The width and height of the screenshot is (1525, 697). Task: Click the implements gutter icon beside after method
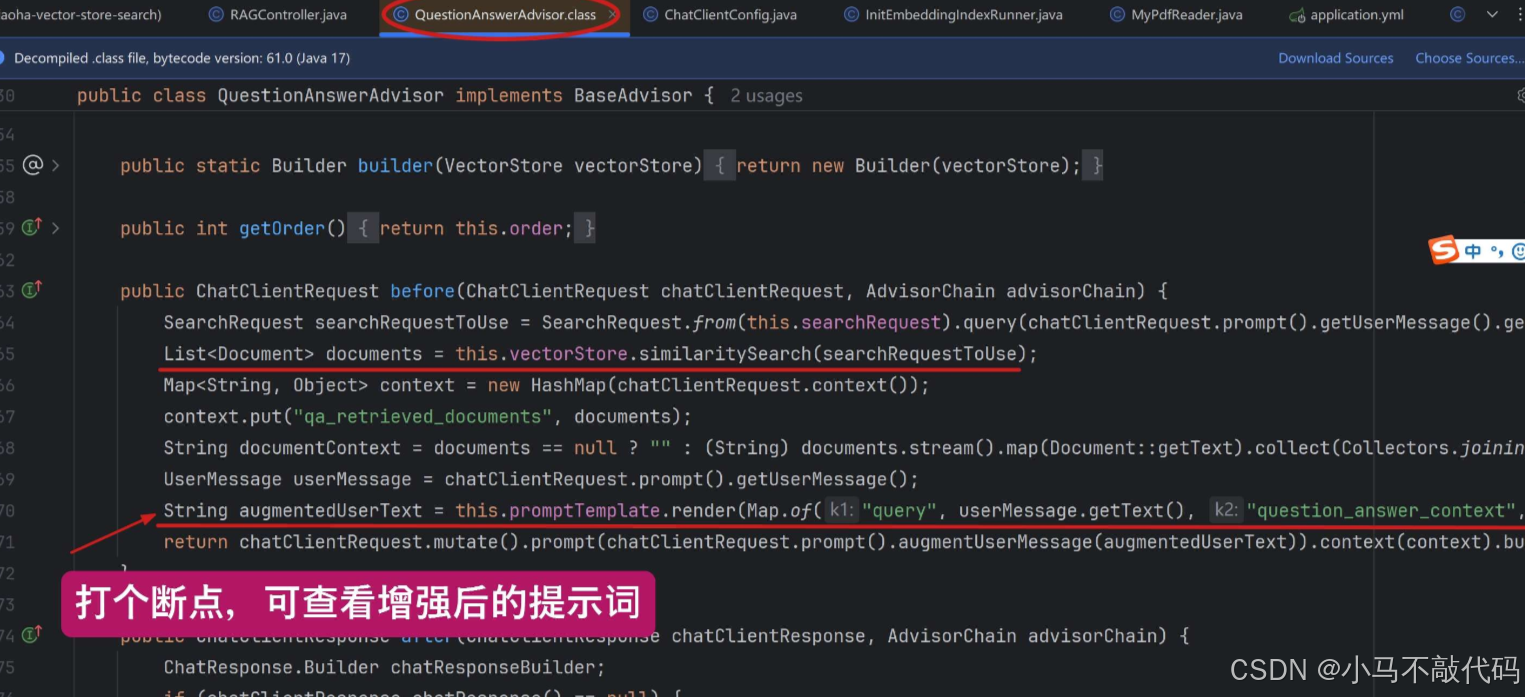click(31, 634)
